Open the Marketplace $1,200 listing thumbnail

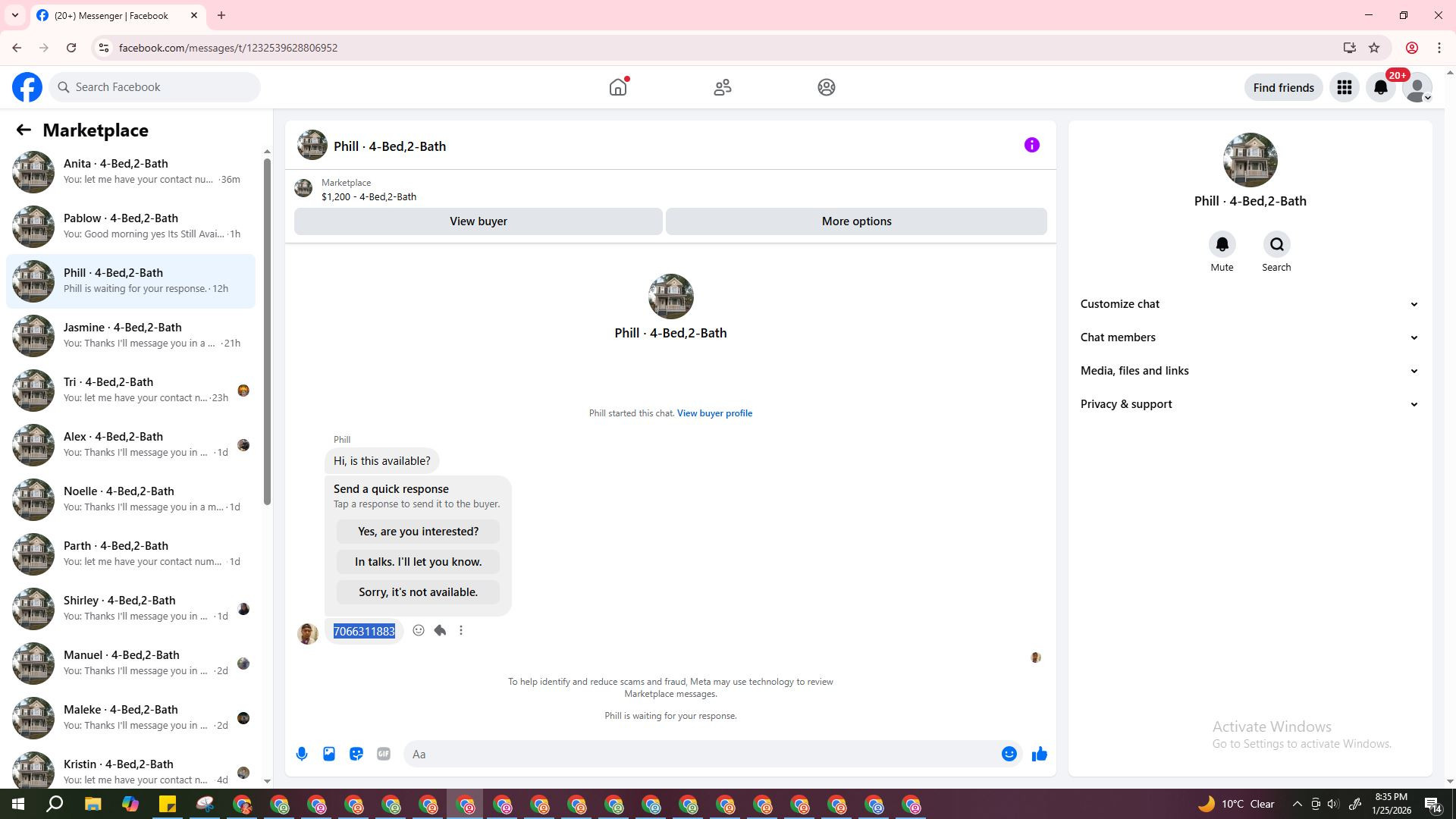click(x=303, y=189)
